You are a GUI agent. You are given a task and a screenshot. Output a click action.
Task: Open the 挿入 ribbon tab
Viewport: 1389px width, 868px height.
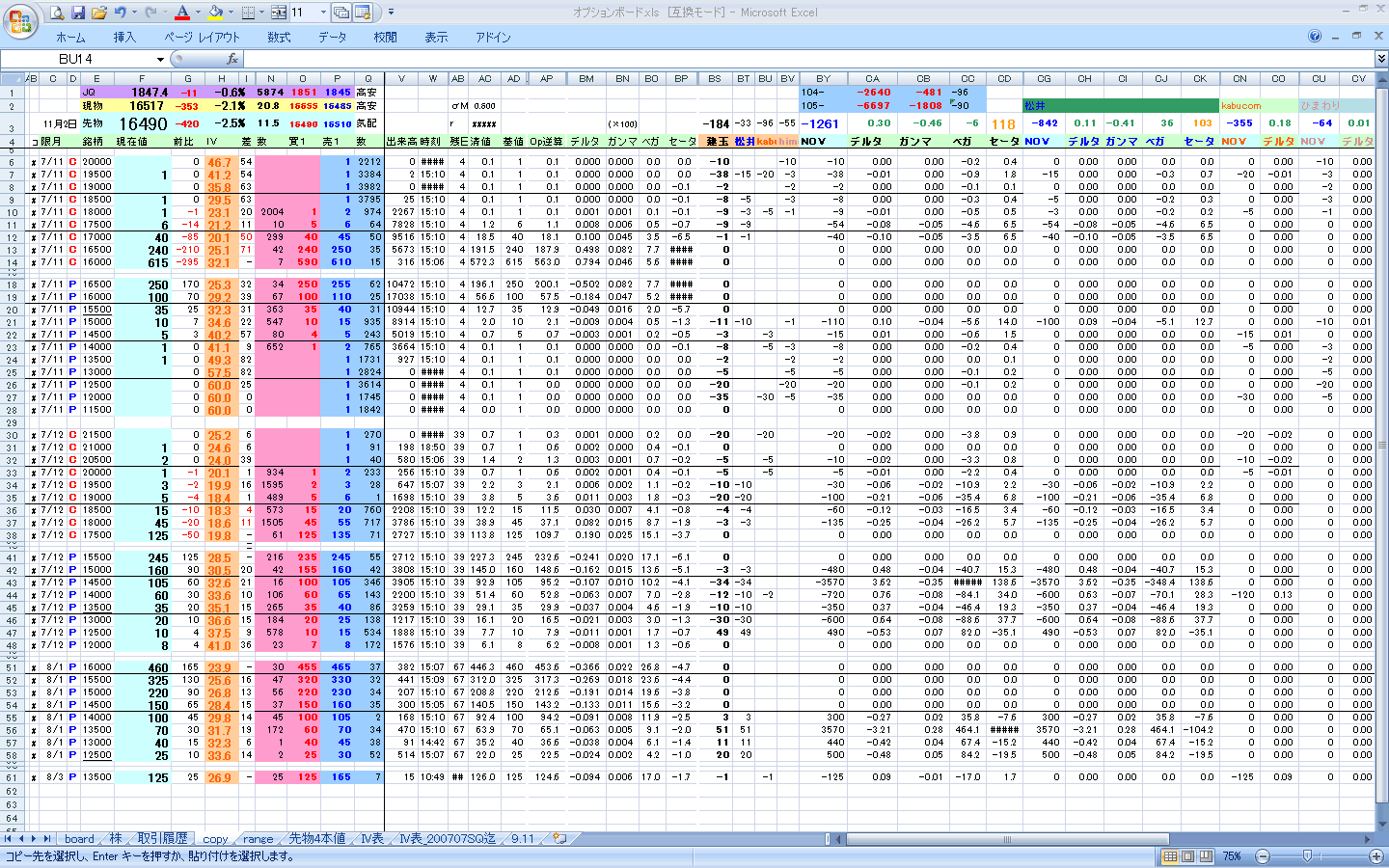(124, 37)
